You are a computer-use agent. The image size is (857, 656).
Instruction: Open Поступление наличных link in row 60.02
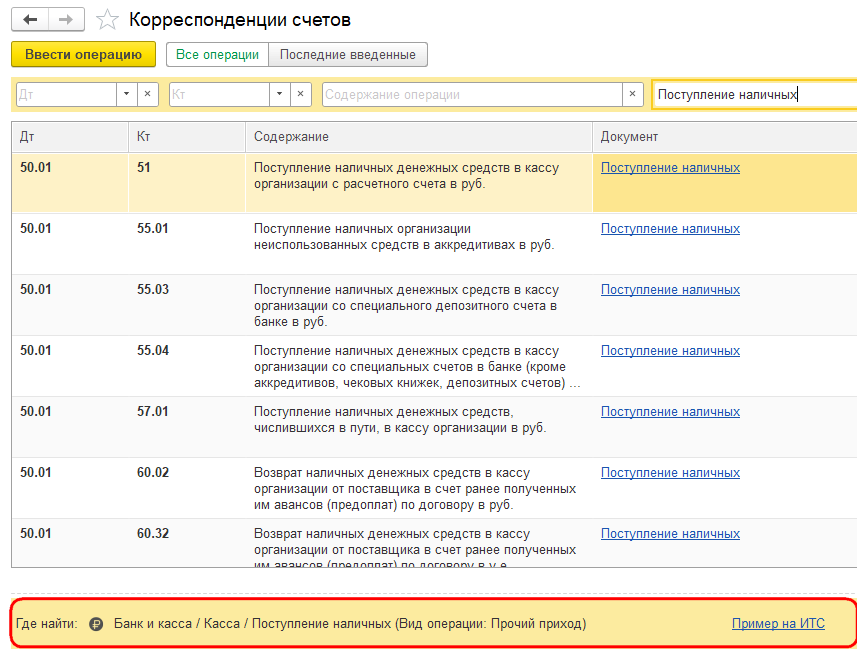[x=671, y=472]
